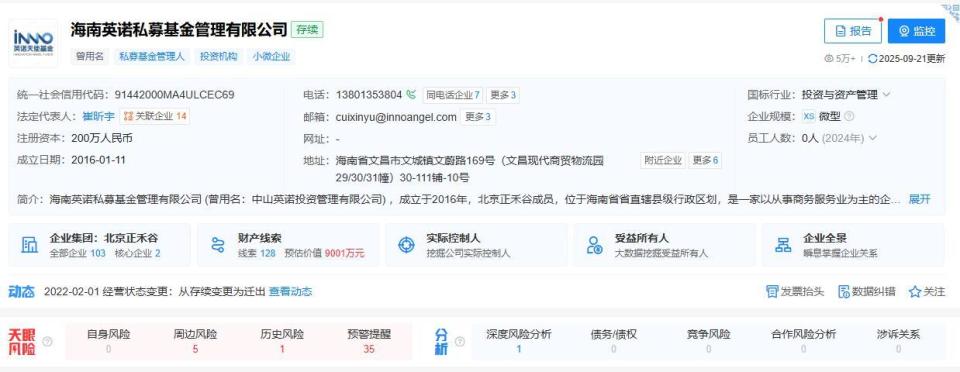960x372 pixels.
Task: Open the 报告 report button
Action: click(853, 31)
